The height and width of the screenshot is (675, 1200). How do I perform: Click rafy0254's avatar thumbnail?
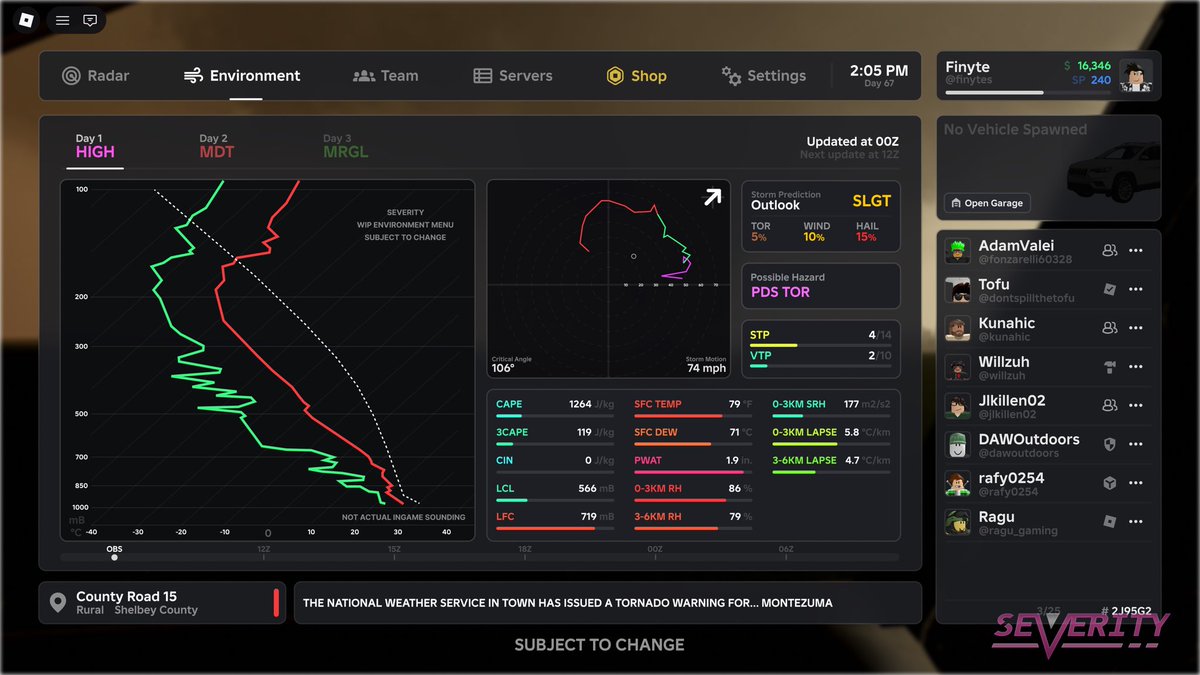click(x=958, y=484)
